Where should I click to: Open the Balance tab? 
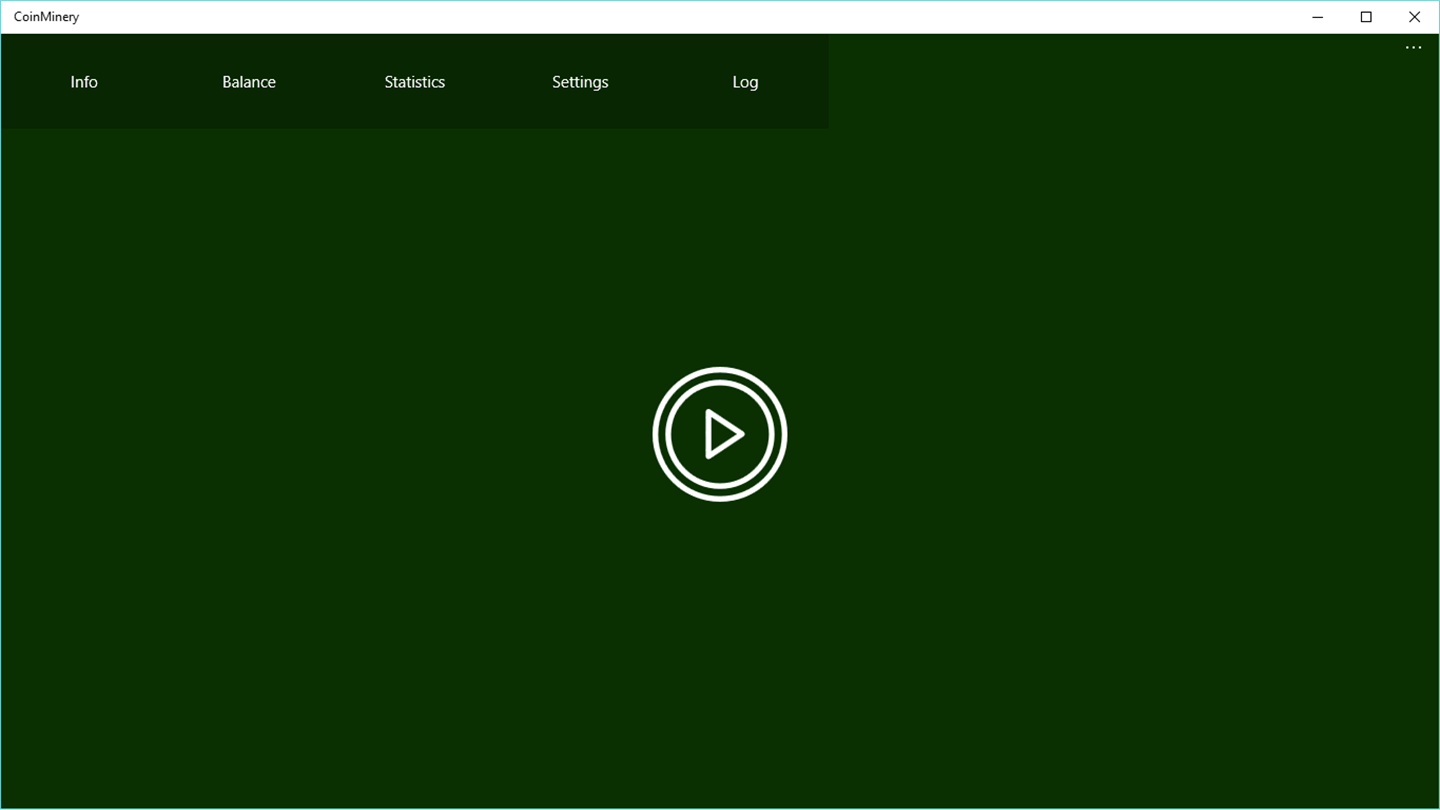pyautogui.click(x=249, y=82)
